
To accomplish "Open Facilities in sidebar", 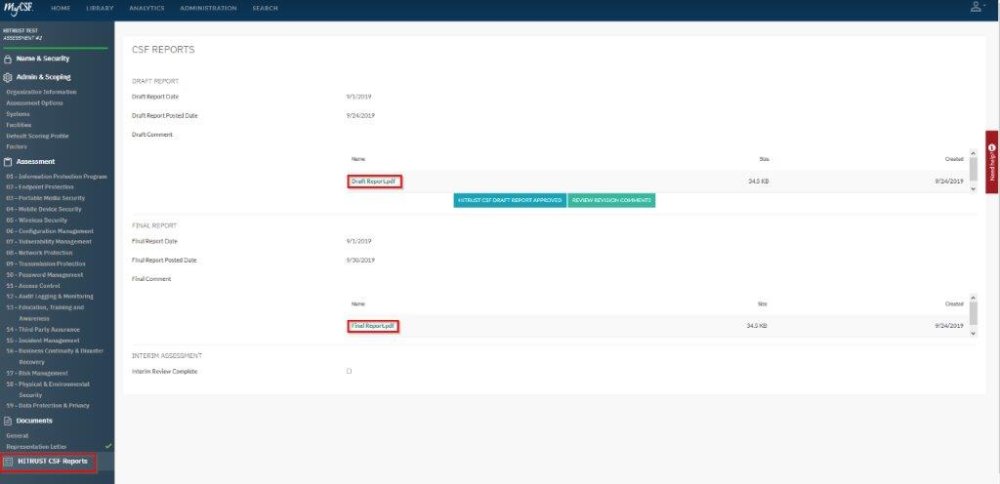I will click(x=18, y=125).
